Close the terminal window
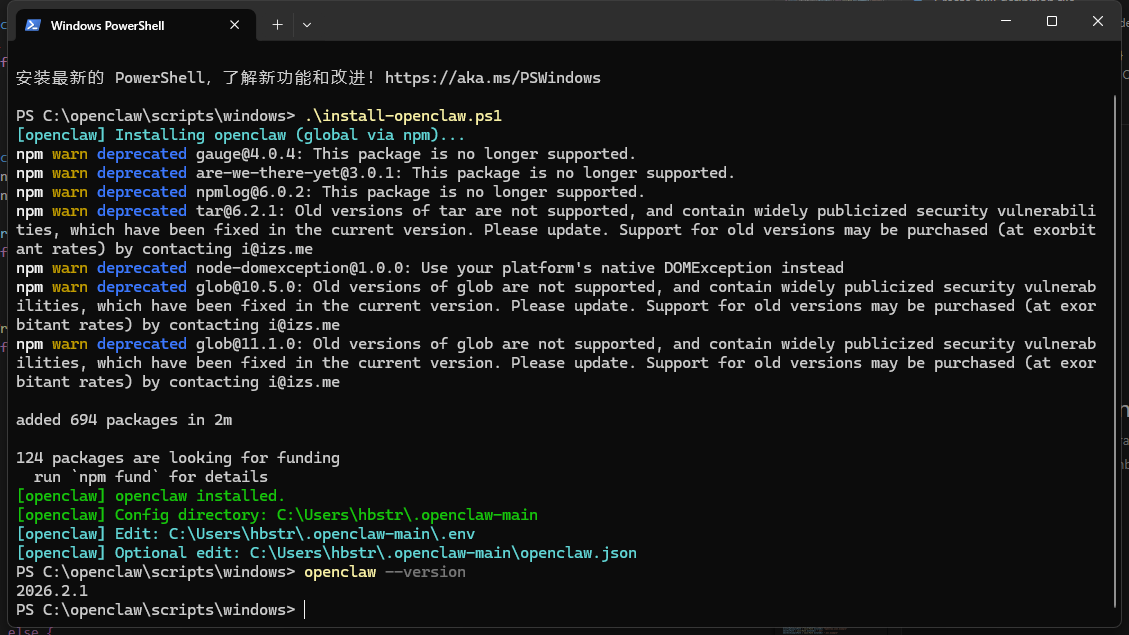 coord(1098,21)
